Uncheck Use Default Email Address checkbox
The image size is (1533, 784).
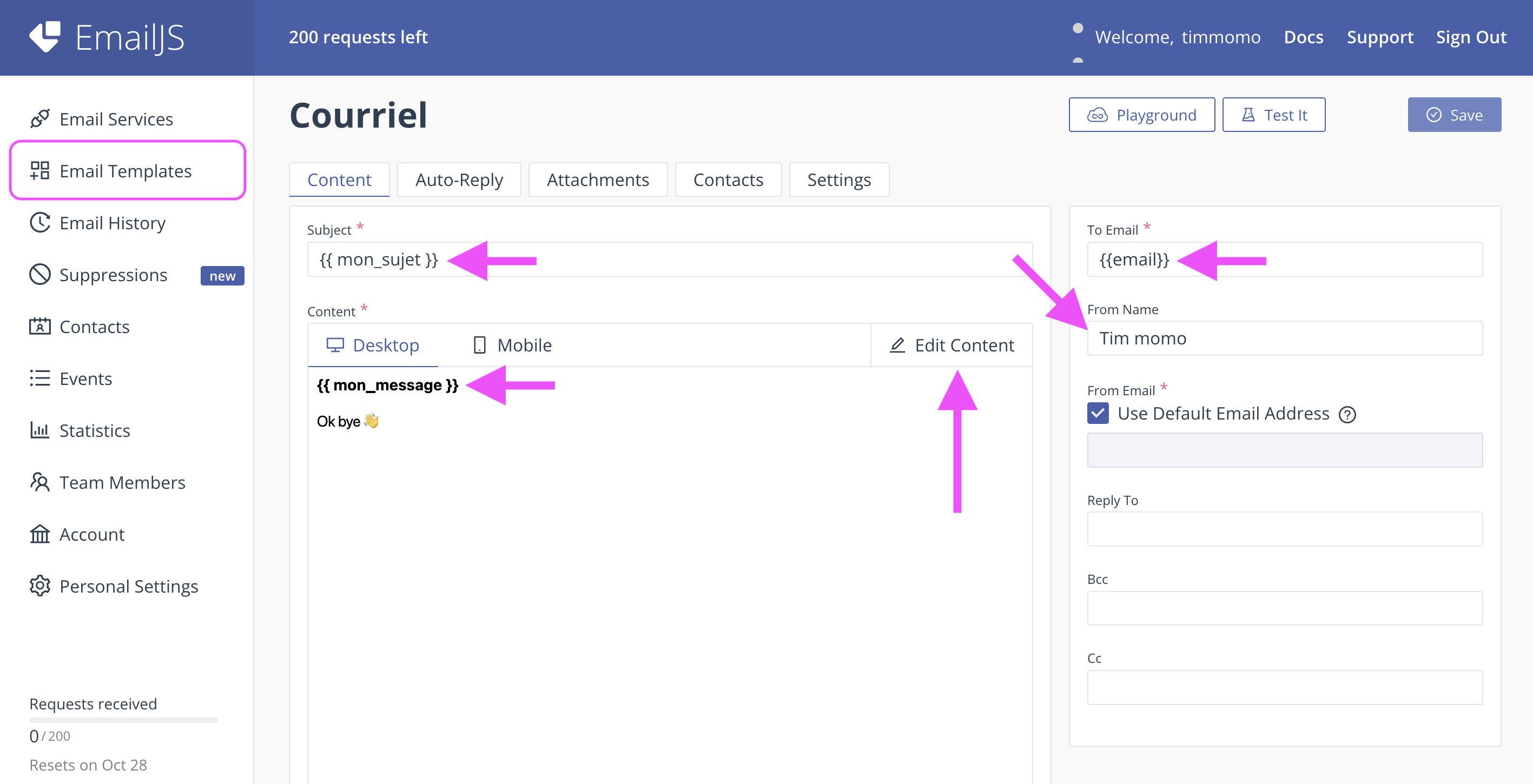1098,414
